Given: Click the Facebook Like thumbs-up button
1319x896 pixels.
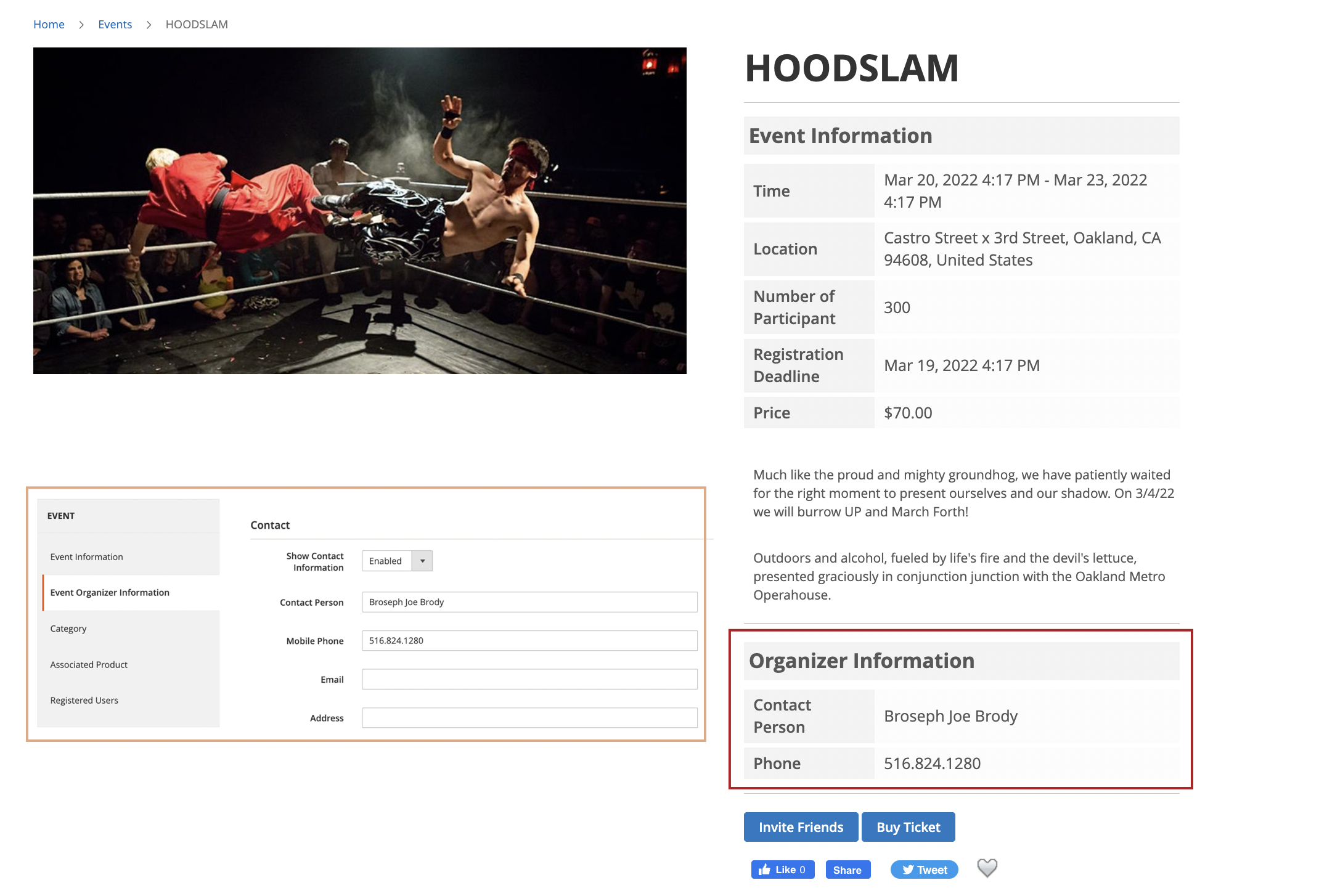Looking at the screenshot, I should (782, 870).
